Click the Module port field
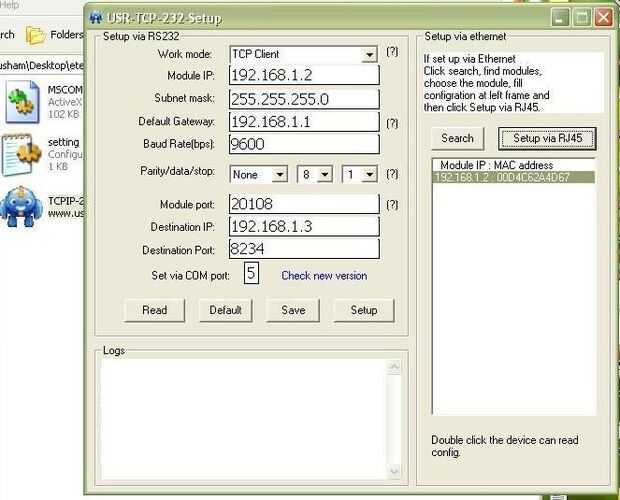Viewport: 620px width, 500px height. click(x=304, y=204)
